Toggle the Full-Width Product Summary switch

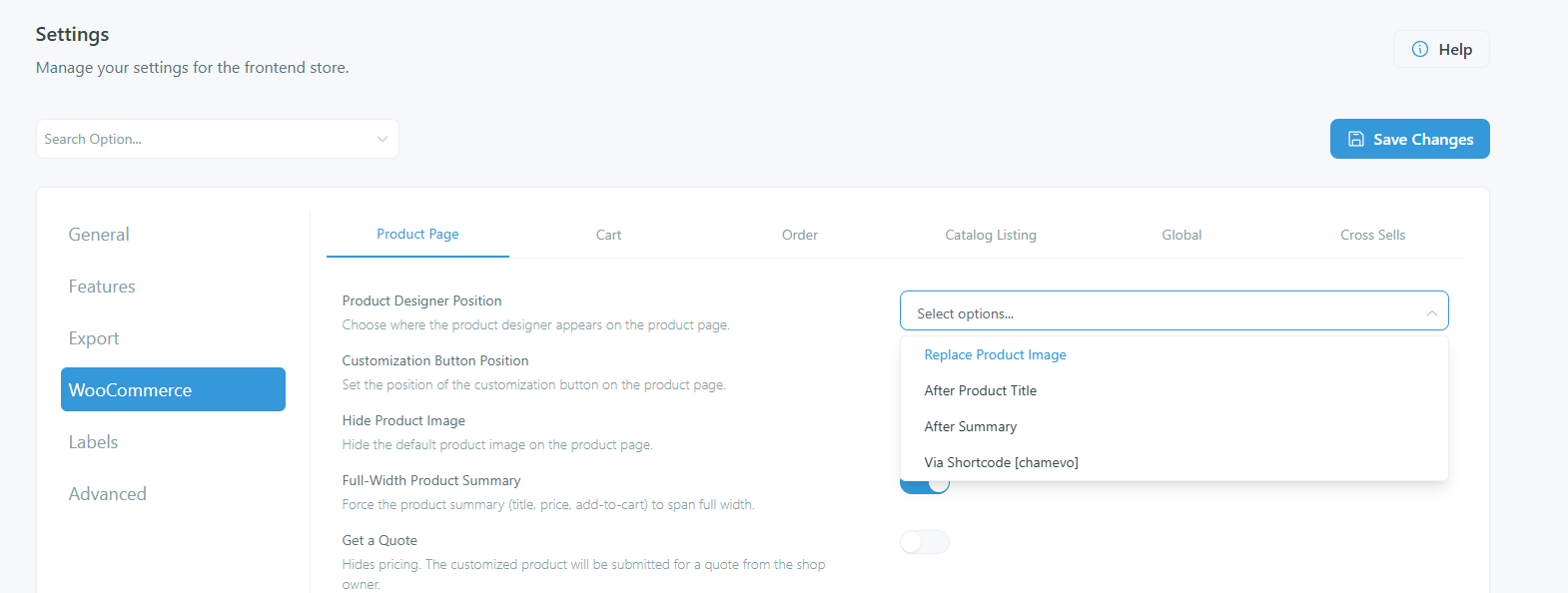click(x=925, y=484)
